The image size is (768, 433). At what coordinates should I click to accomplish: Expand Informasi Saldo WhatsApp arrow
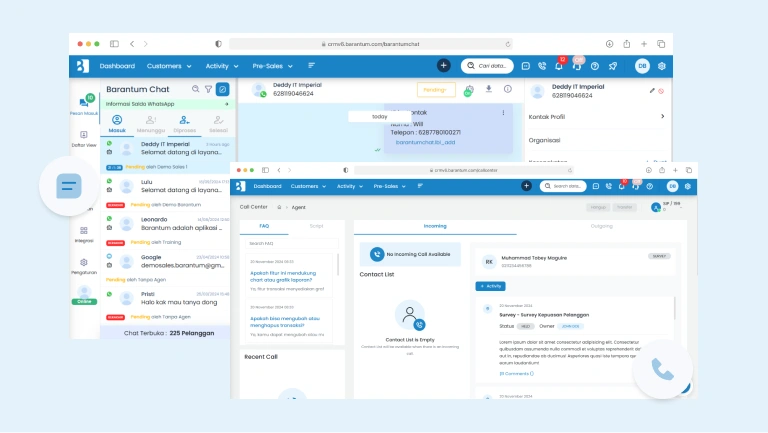tap(226, 104)
